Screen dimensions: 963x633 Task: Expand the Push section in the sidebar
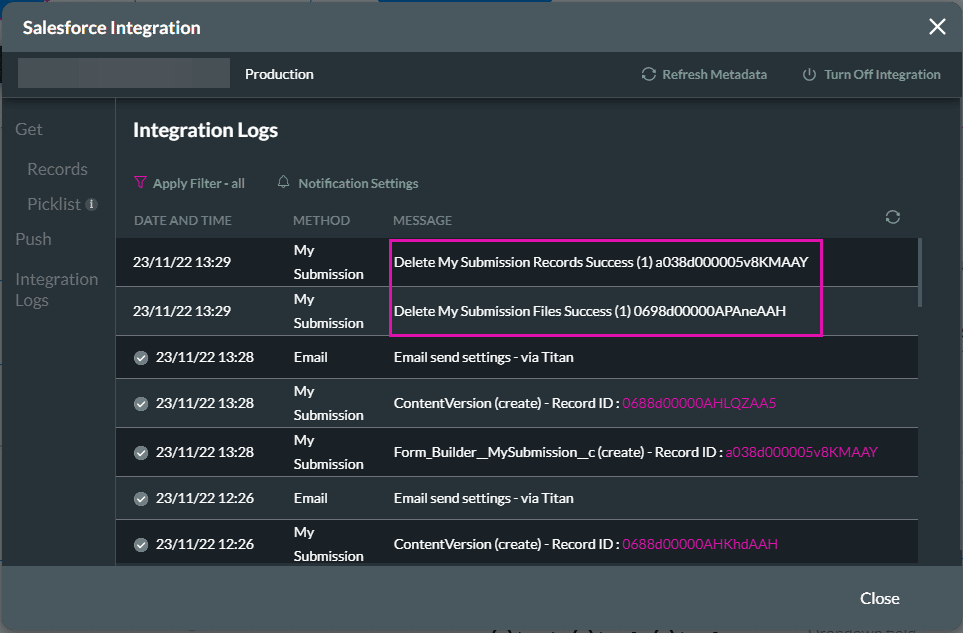point(33,239)
